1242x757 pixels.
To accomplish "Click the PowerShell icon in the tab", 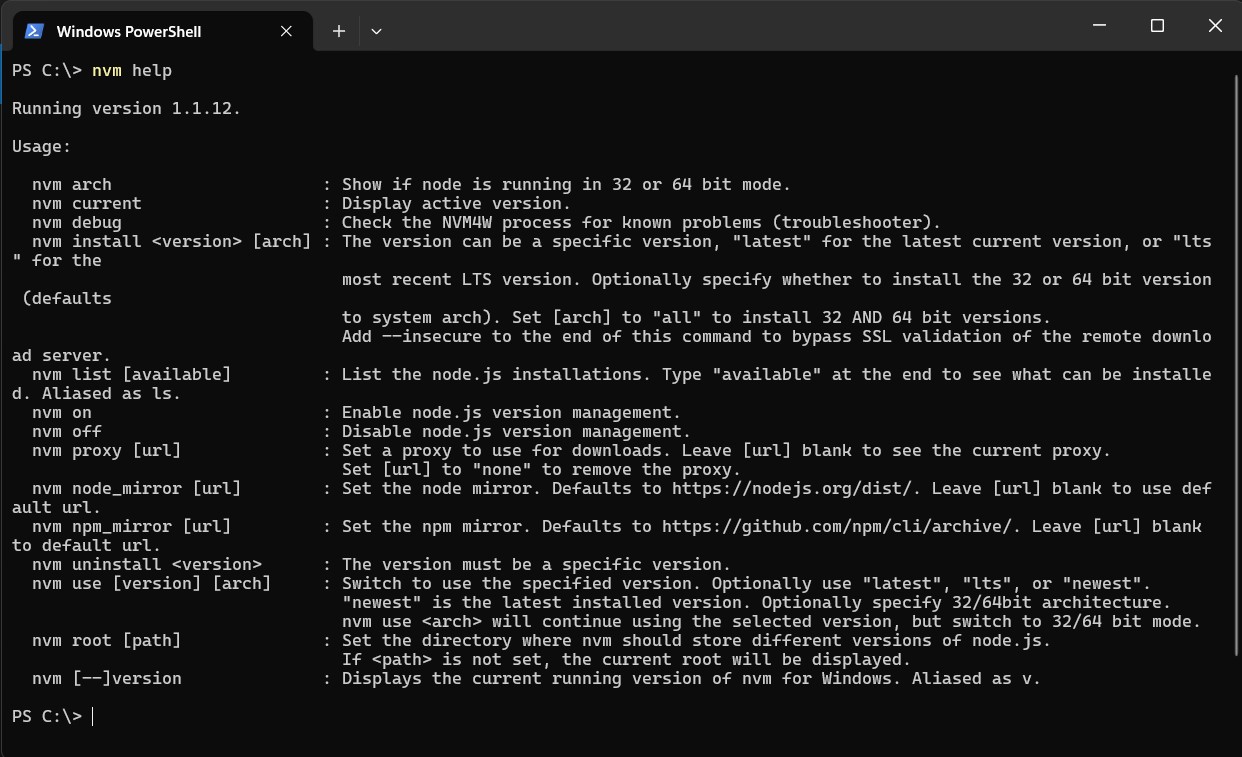I will [x=34, y=31].
